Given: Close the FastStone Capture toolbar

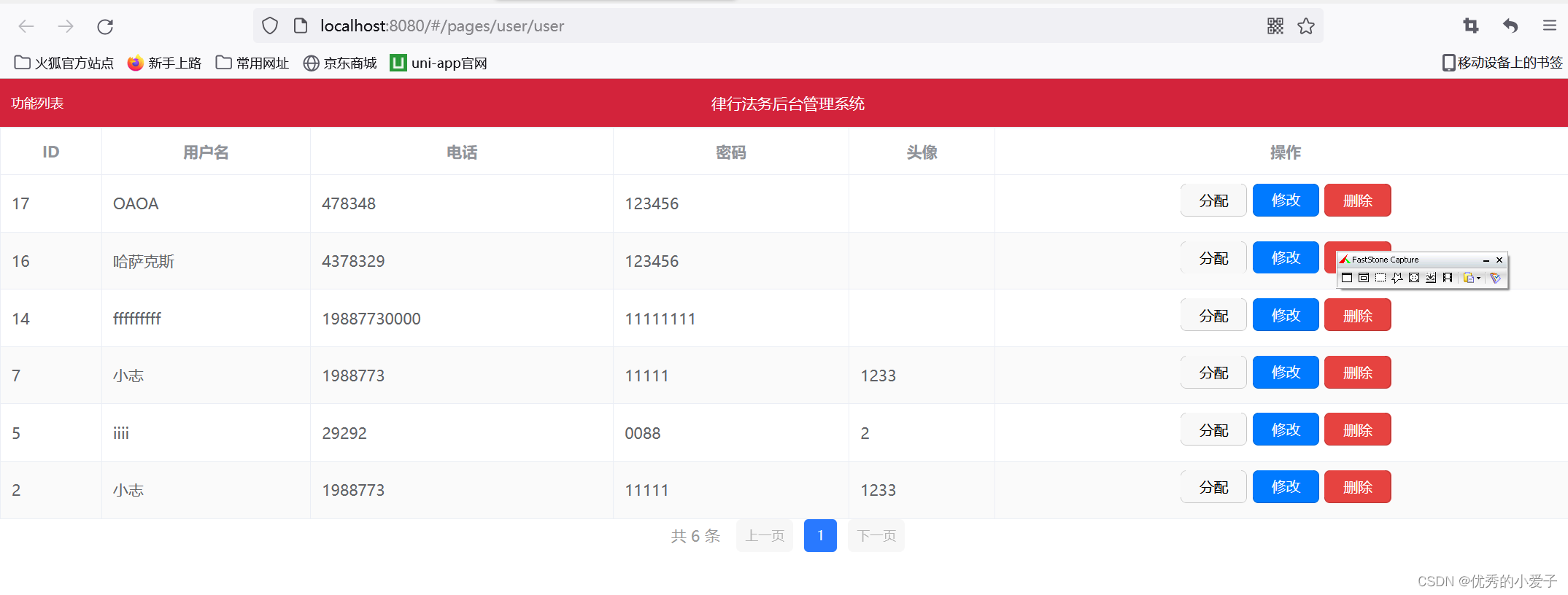Looking at the screenshot, I should click(1499, 260).
